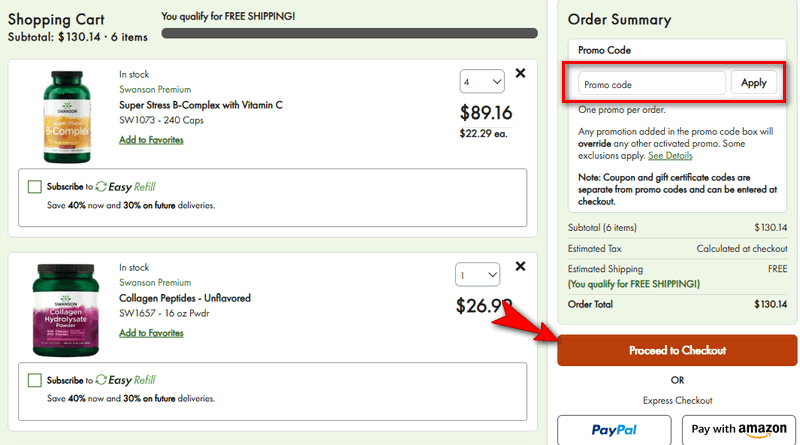Open Collagen Hydrolysate product thumbnail
The height and width of the screenshot is (445, 800).
coord(67,311)
